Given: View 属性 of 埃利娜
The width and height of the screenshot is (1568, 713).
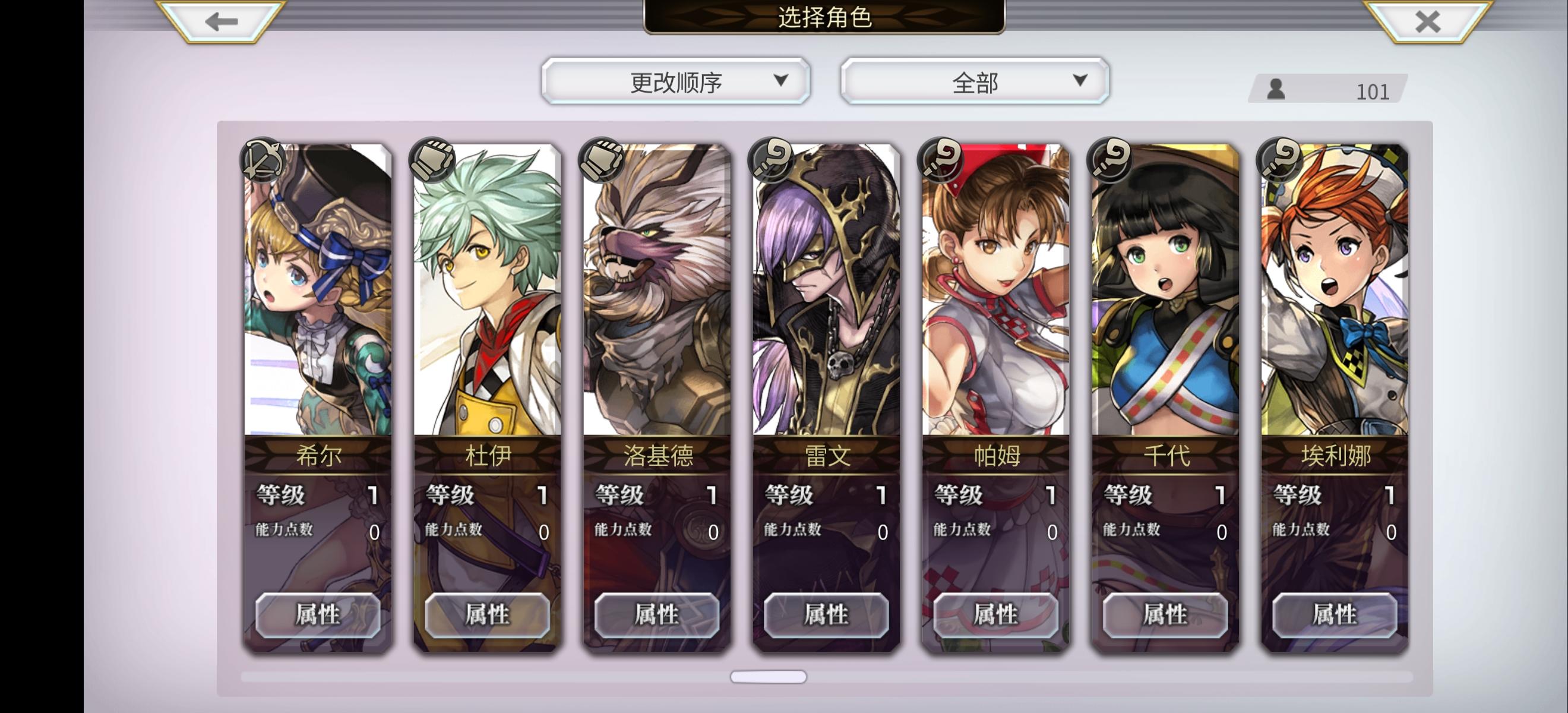Looking at the screenshot, I should (x=1334, y=614).
